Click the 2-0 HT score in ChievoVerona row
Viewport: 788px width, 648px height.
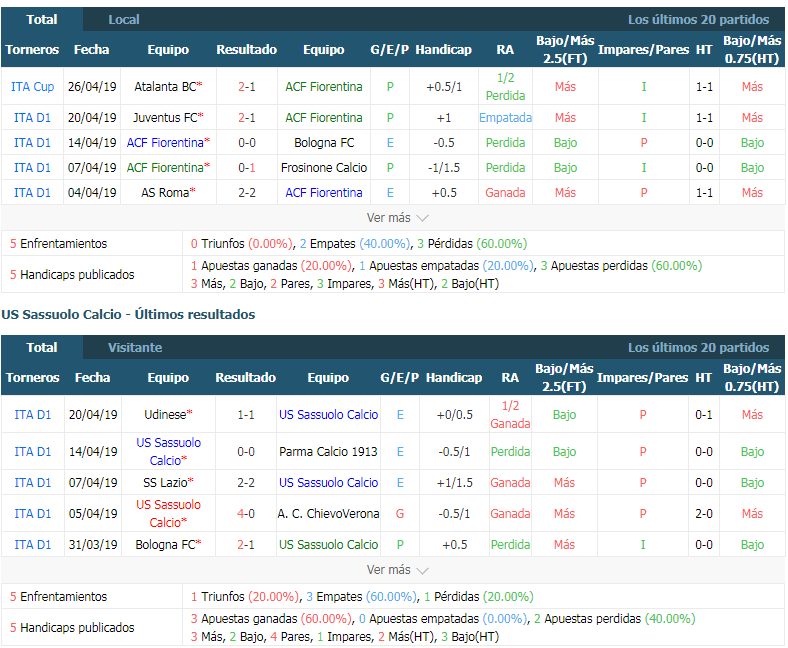tap(704, 514)
